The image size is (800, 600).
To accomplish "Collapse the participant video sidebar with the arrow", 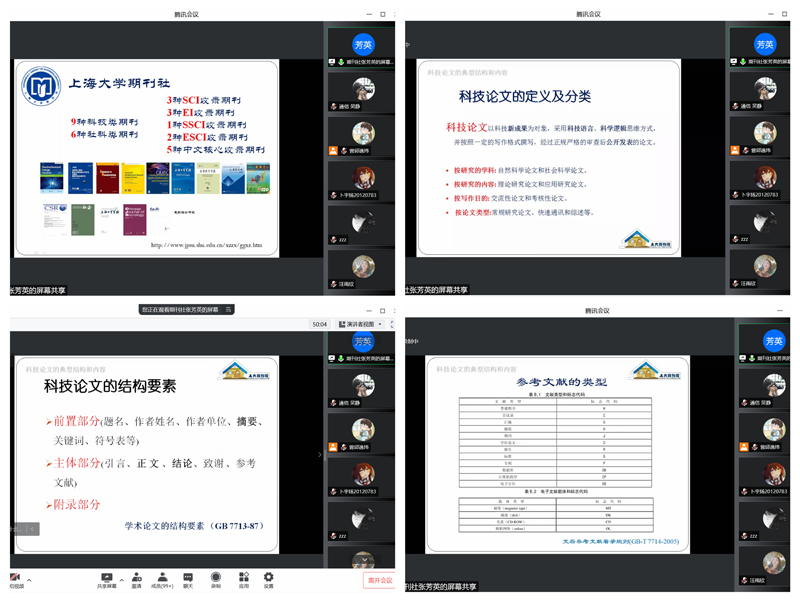I will pos(320,454).
